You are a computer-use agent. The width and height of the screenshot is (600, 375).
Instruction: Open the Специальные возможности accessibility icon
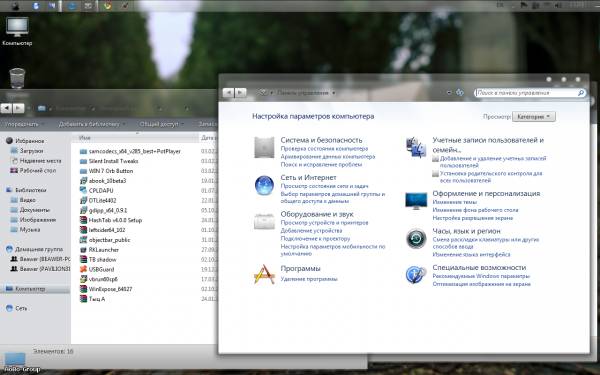pyautogui.click(x=416, y=274)
